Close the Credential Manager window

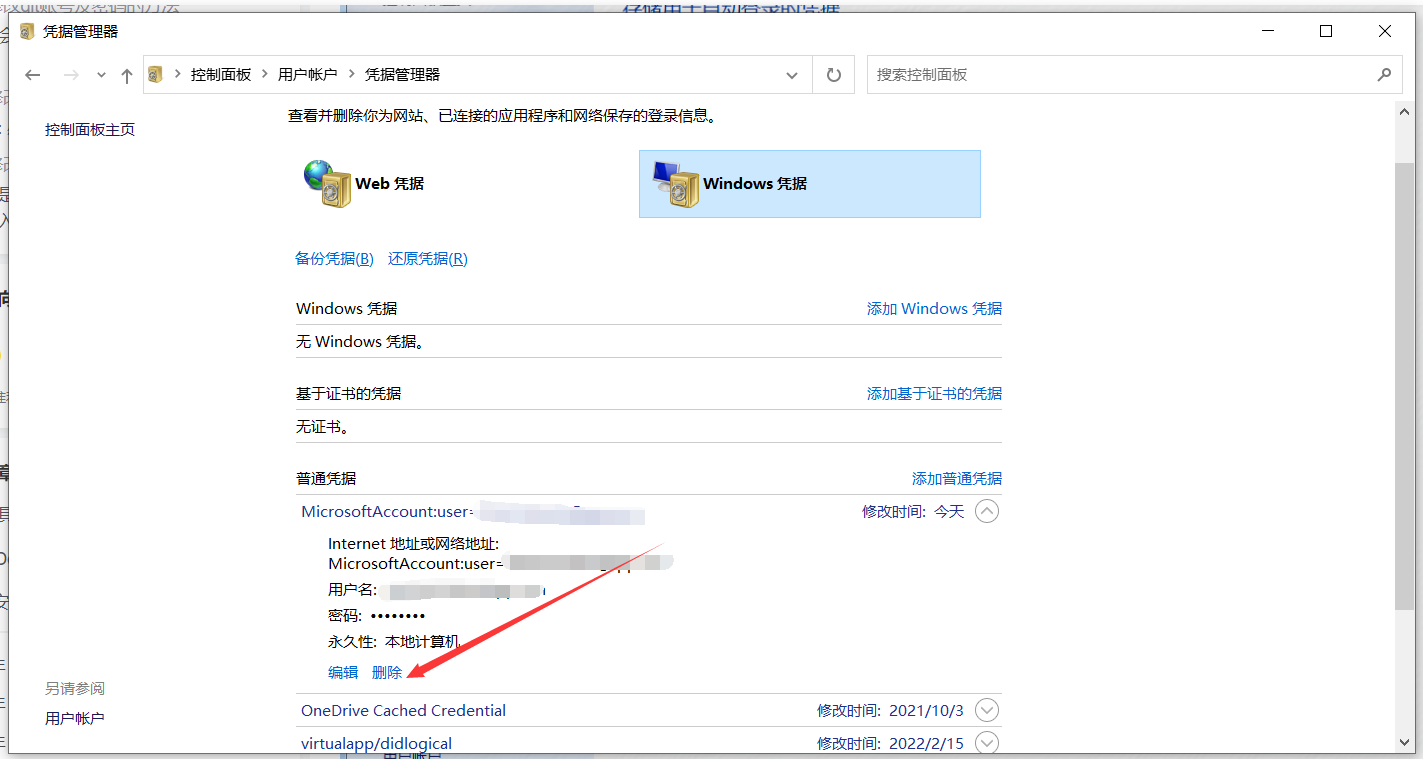[1385, 31]
